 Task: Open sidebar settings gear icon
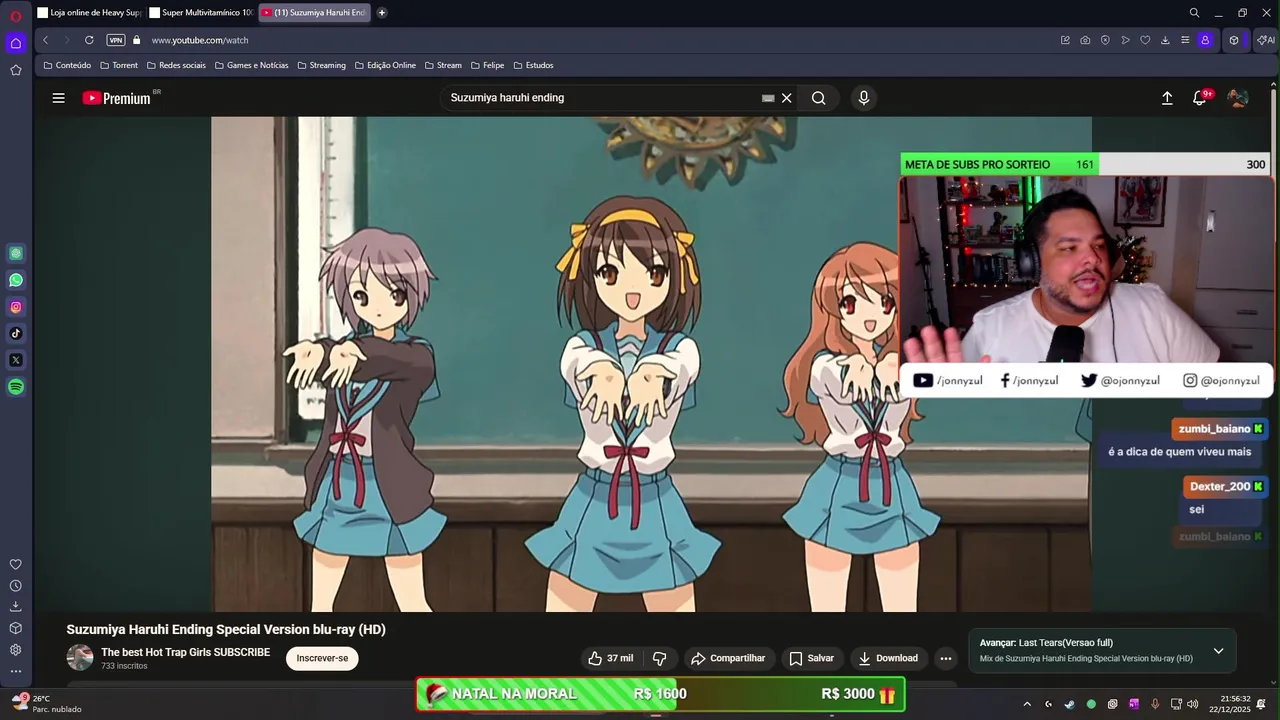tap(16, 650)
